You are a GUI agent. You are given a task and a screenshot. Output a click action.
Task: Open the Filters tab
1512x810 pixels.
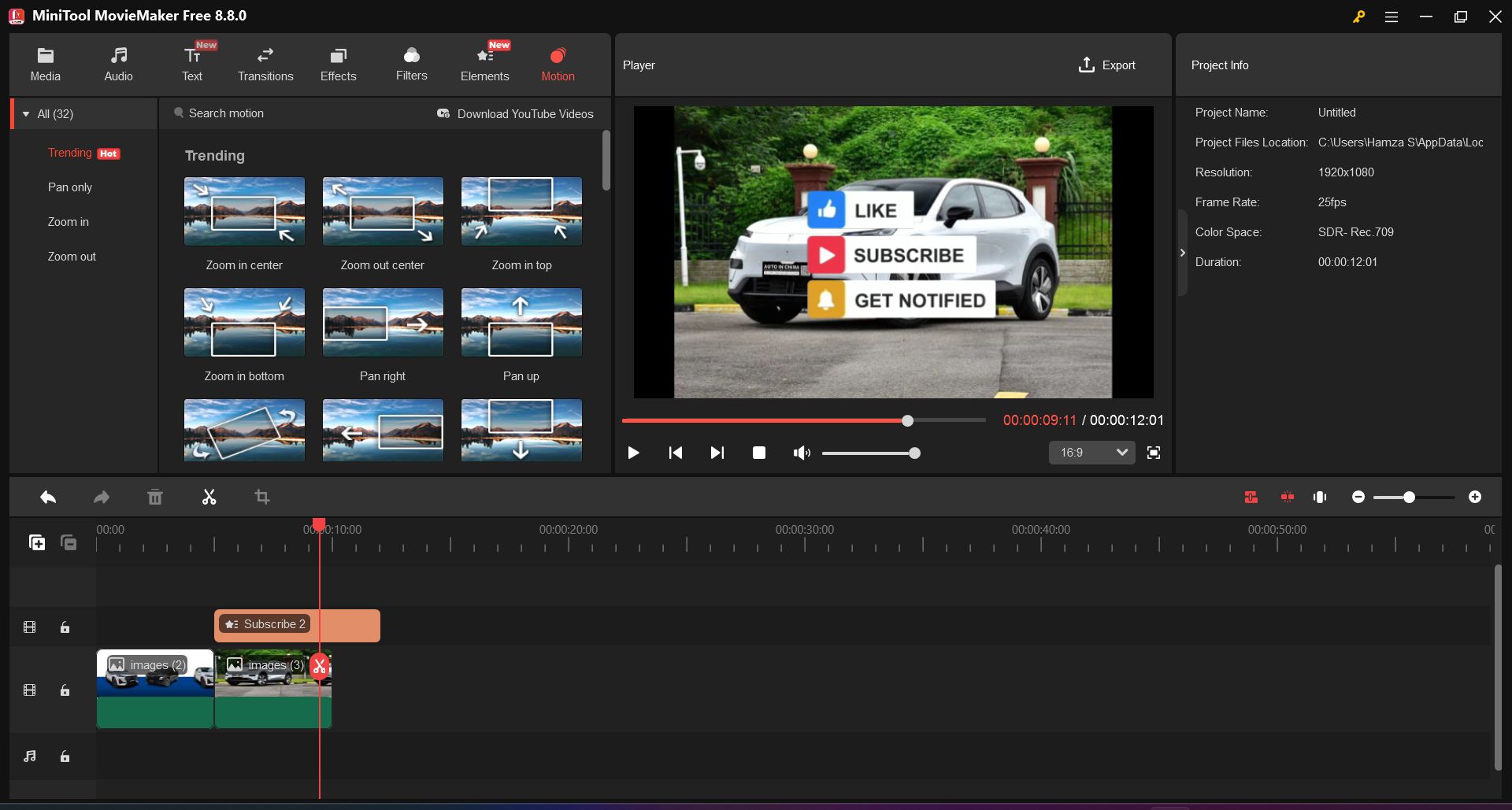[412, 65]
